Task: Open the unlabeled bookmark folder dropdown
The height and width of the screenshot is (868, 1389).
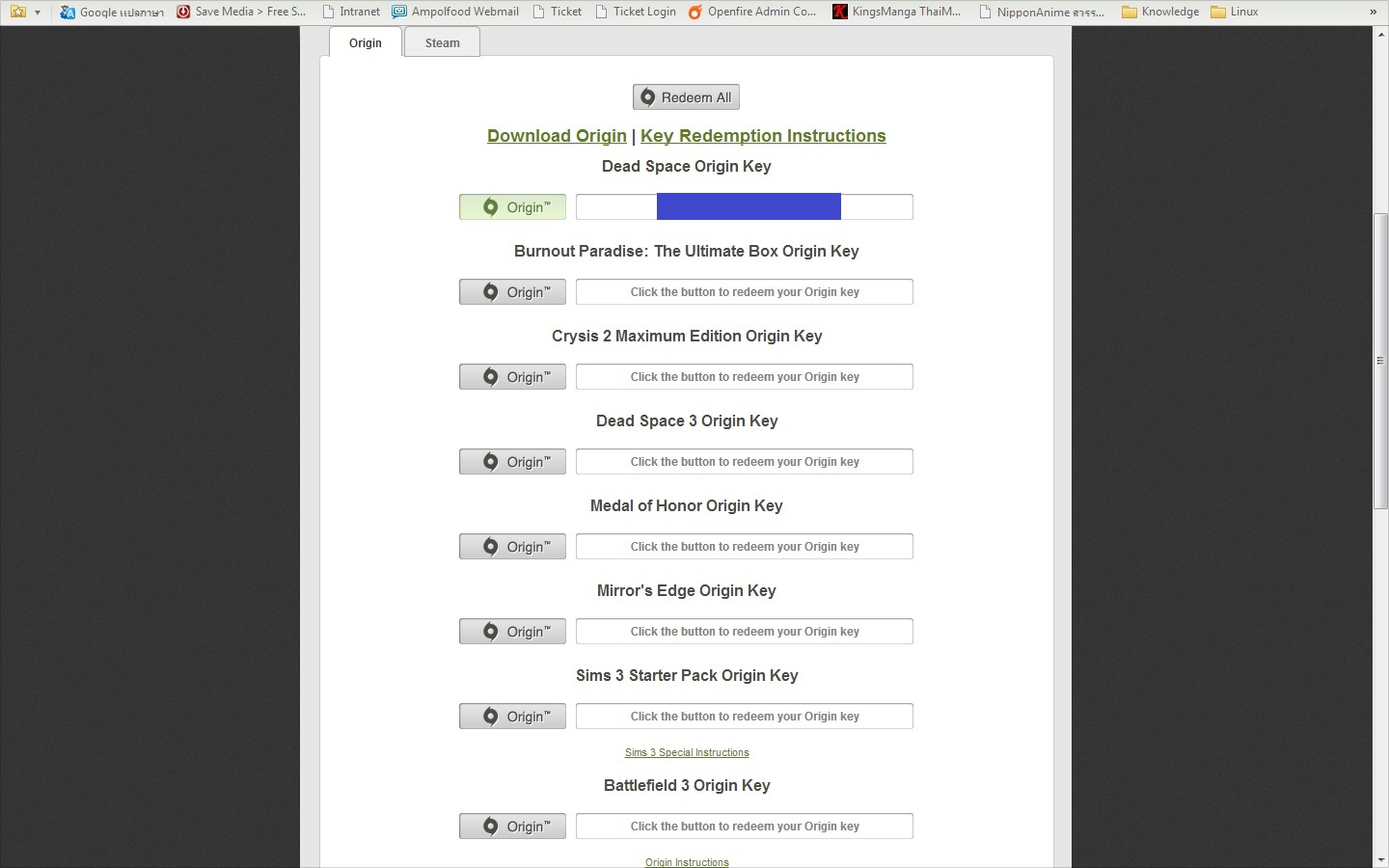Action: (25, 12)
